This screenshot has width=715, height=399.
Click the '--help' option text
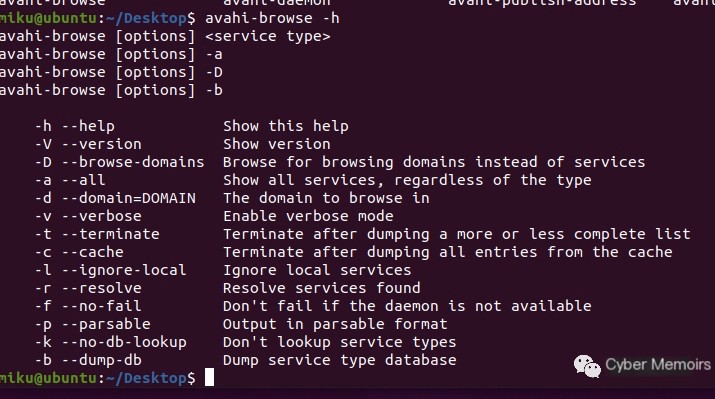tap(88, 126)
